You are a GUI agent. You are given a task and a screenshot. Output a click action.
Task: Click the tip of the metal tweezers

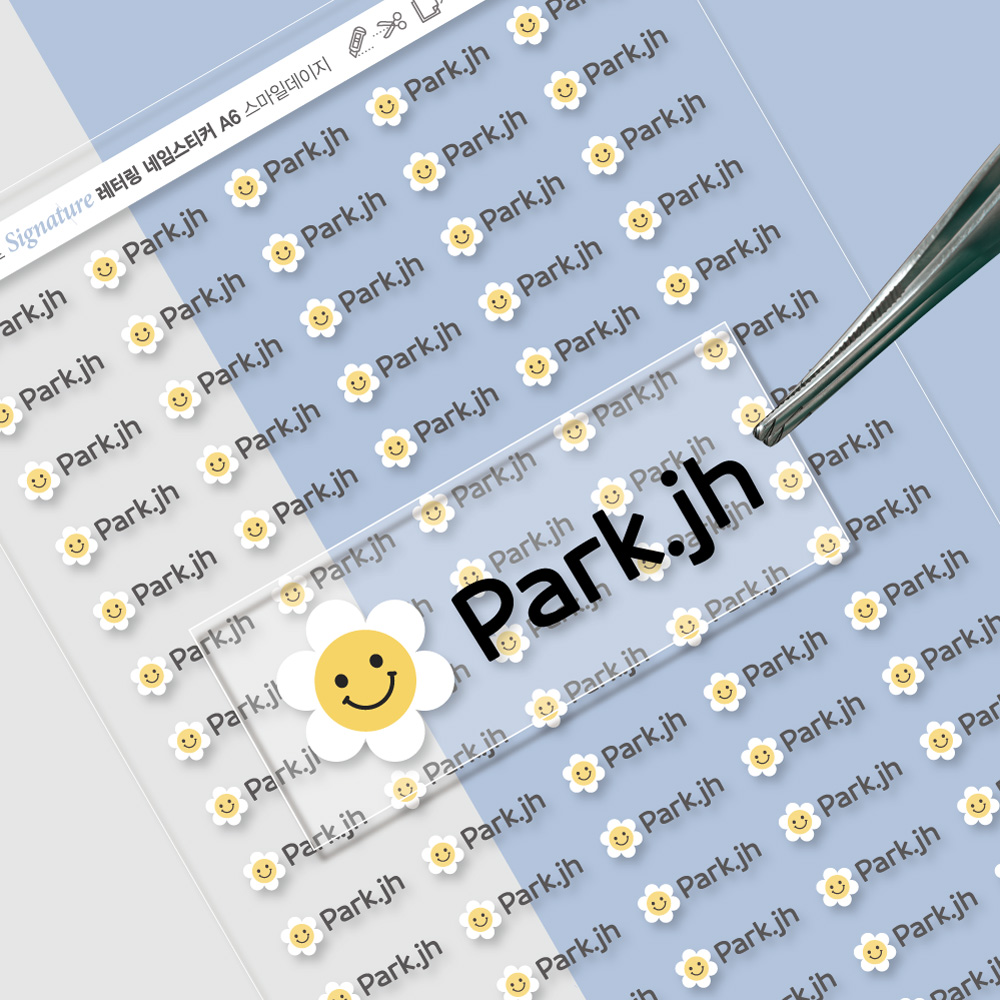[768, 431]
